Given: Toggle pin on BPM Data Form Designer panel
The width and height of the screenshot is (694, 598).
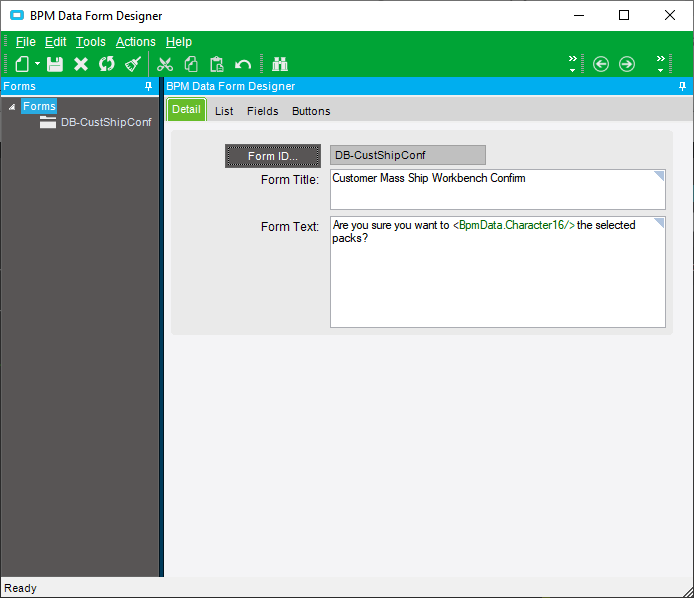Looking at the screenshot, I should pos(682,86).
